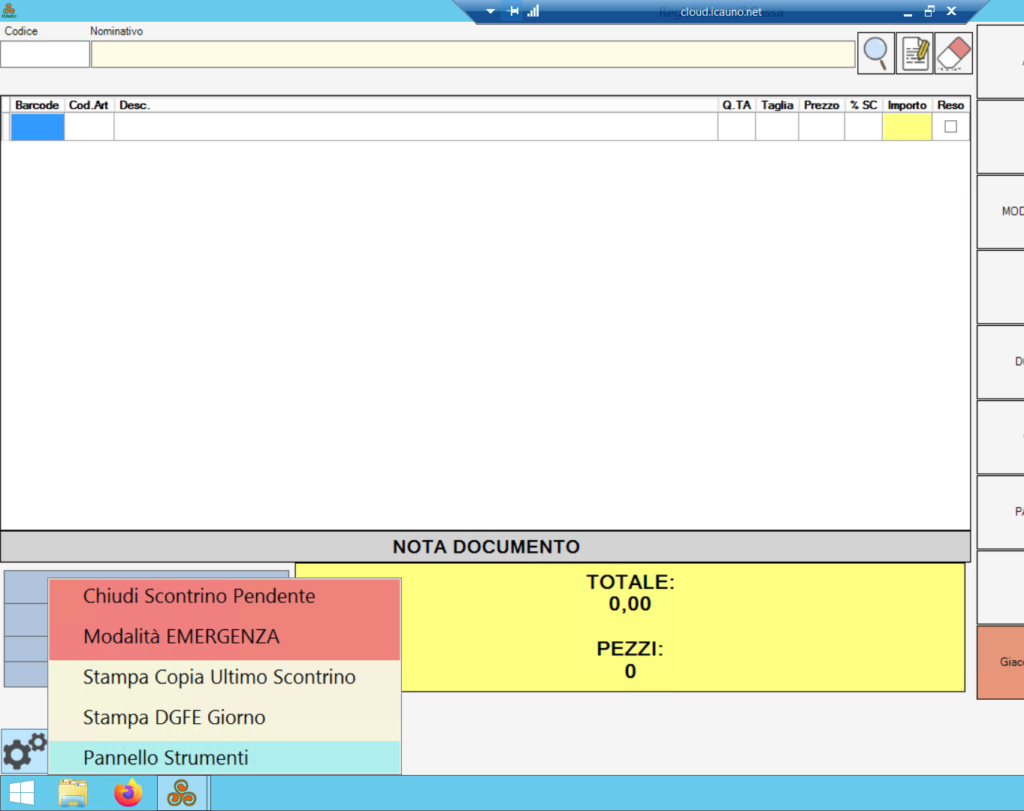Select Chiudi Scontrino Pendente menu item
The width and height of the screenshot is (1024, 811).
click(x=199, y=597)
